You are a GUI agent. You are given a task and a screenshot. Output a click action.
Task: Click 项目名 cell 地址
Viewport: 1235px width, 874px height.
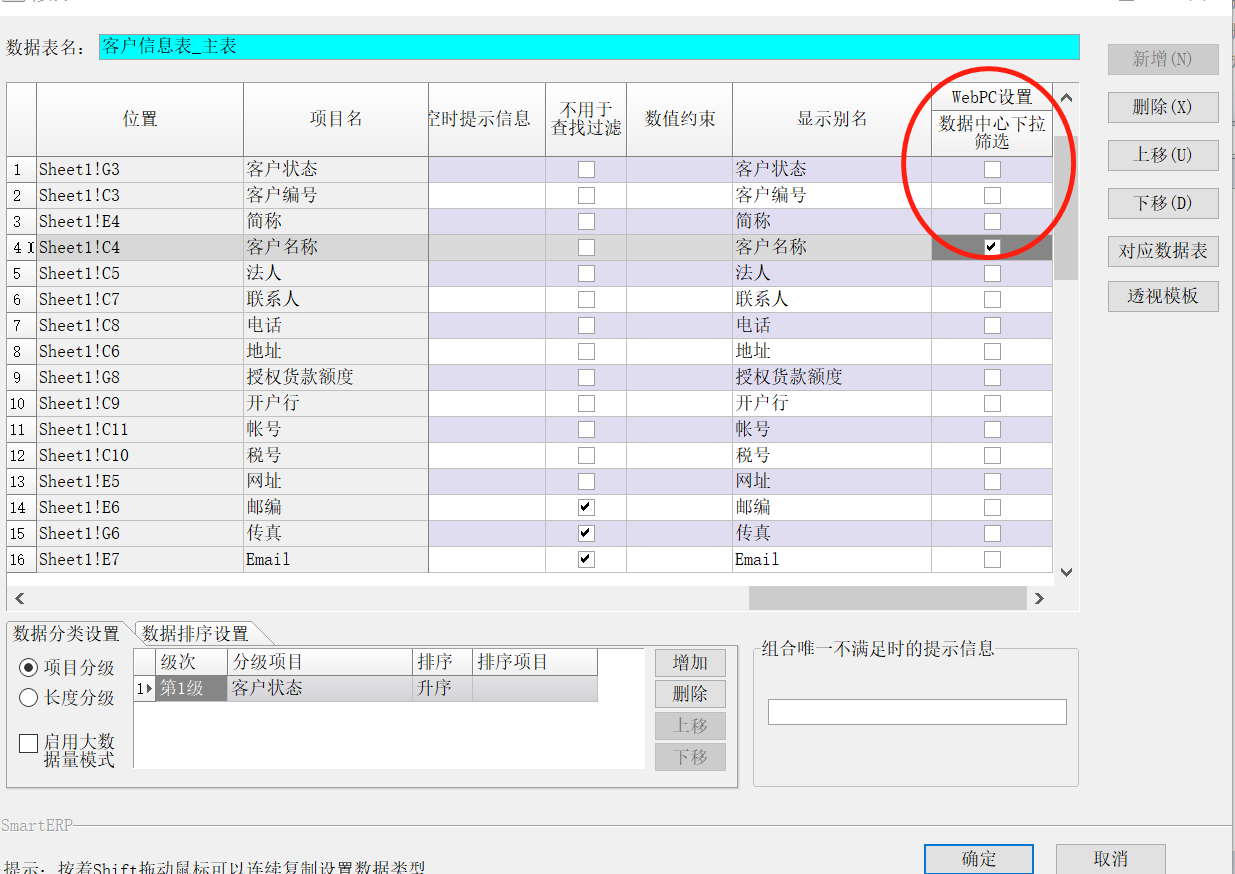(x=336, y=351)
